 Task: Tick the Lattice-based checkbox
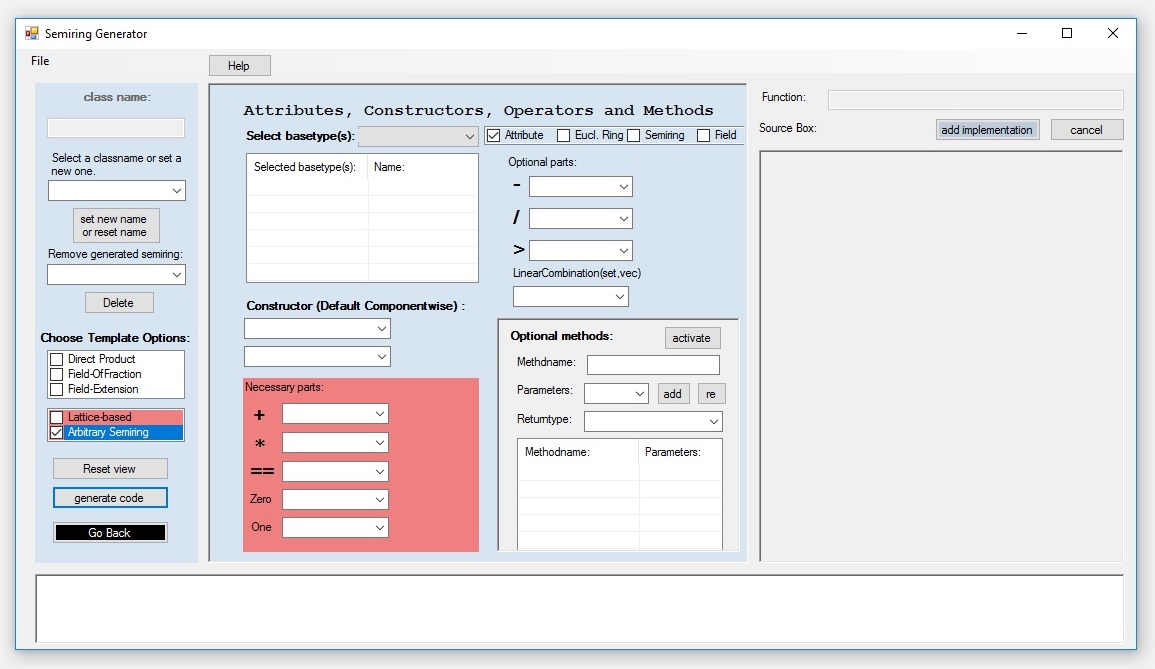(57, 418)
